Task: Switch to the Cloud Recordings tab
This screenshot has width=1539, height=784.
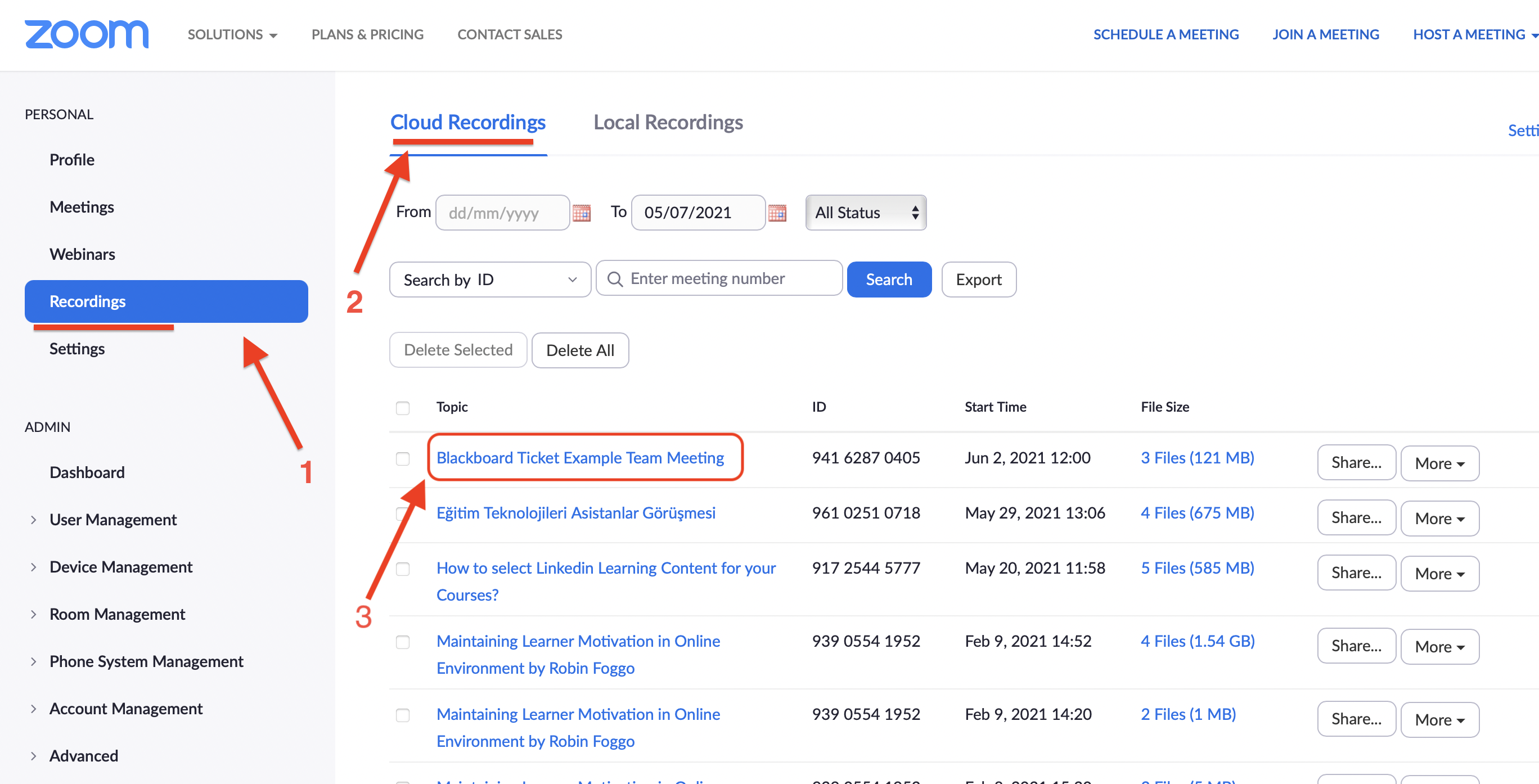Action: tap(468, 123)
